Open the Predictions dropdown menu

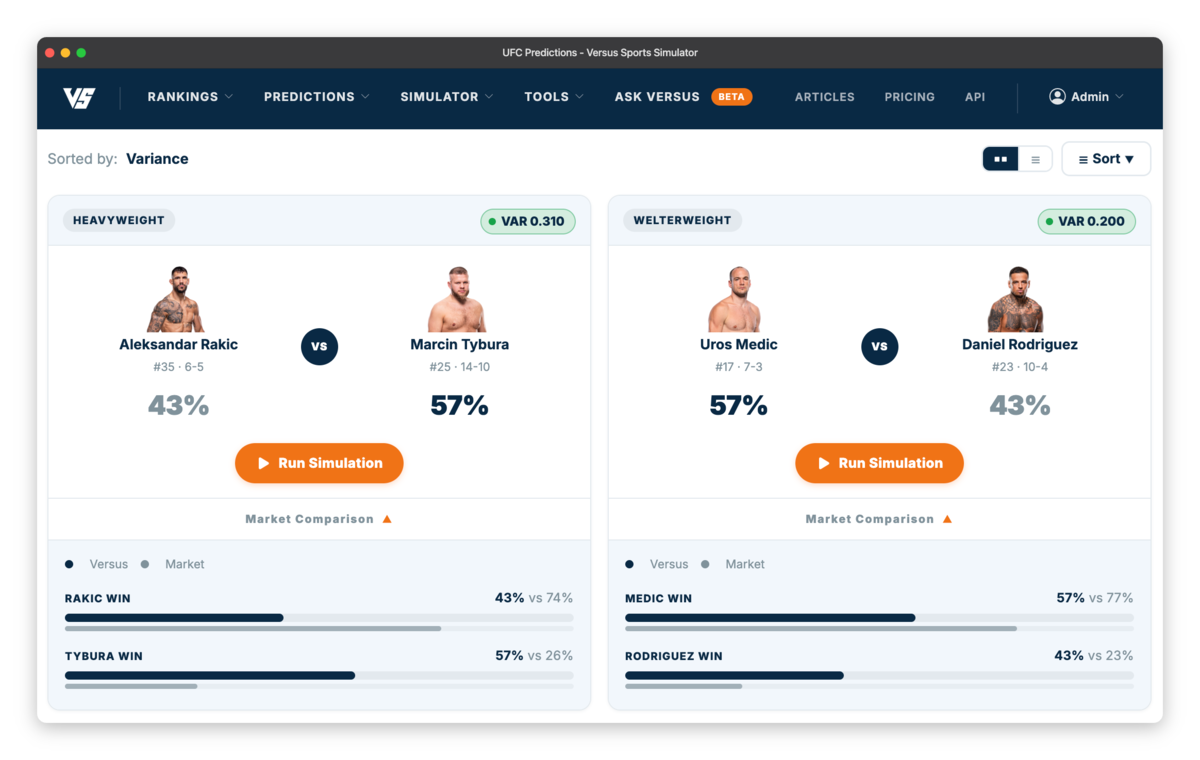pos(316,97)
